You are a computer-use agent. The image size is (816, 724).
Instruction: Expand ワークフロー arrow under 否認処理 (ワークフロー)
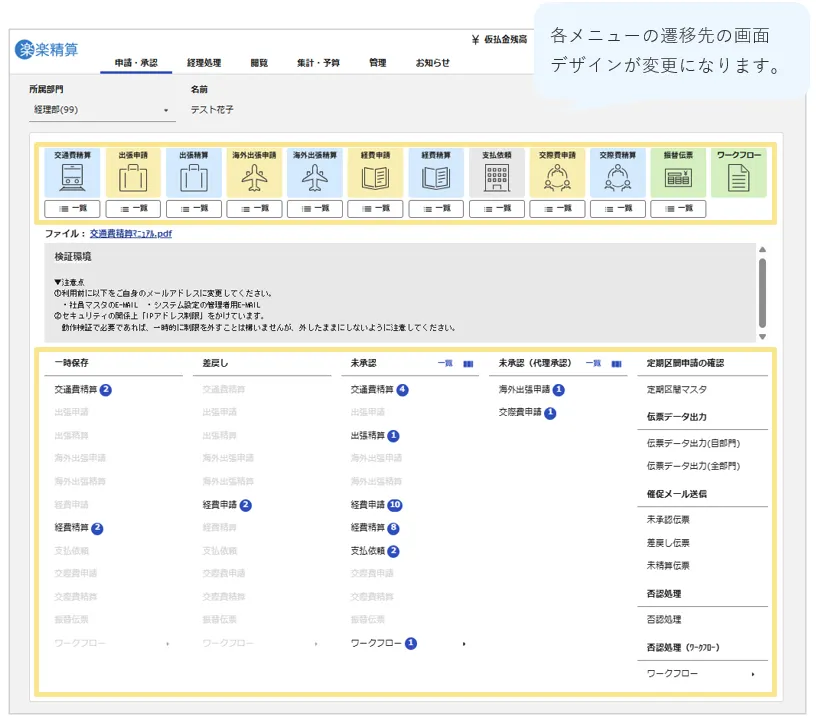point(753,675)
